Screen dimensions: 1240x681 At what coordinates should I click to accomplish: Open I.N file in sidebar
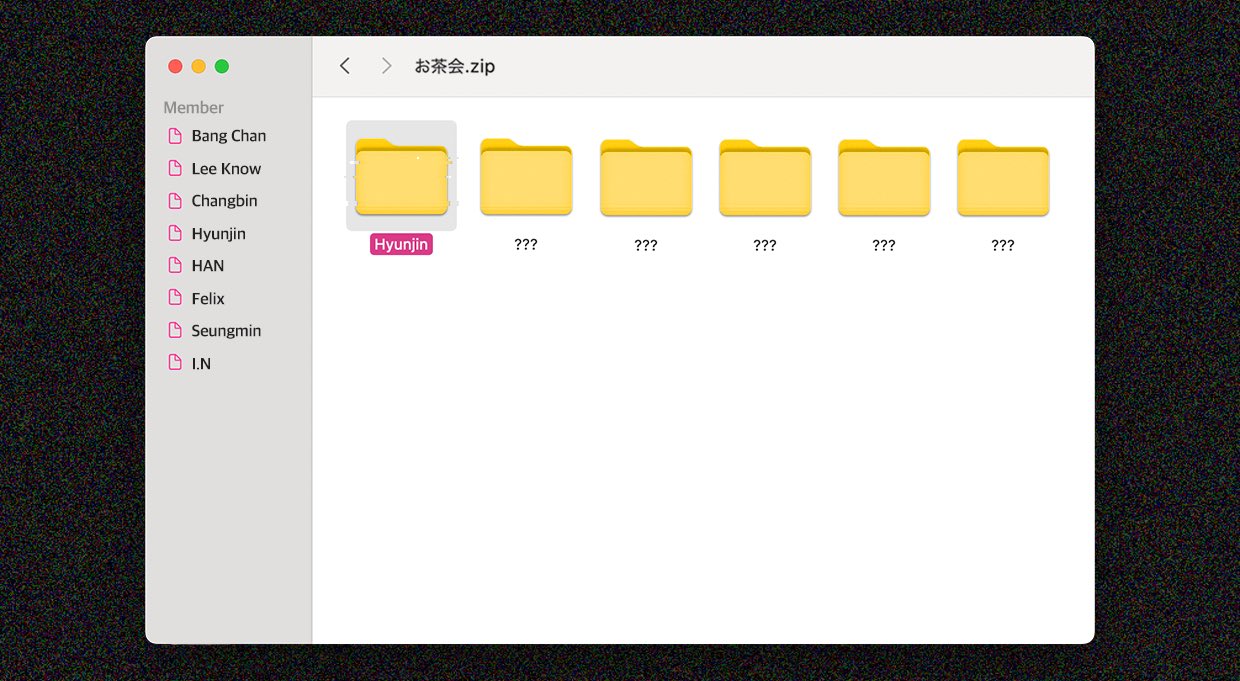point(190,364)
